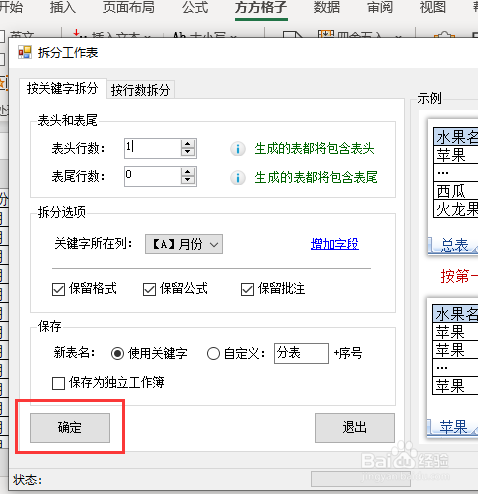Toggle the 保留公式 checkbox
478x494 pixels.
[x=149, y=289]
